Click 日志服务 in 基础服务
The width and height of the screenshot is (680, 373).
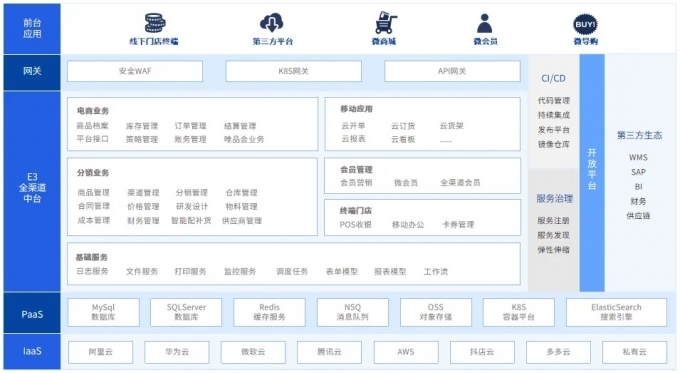tap(92, 272)
